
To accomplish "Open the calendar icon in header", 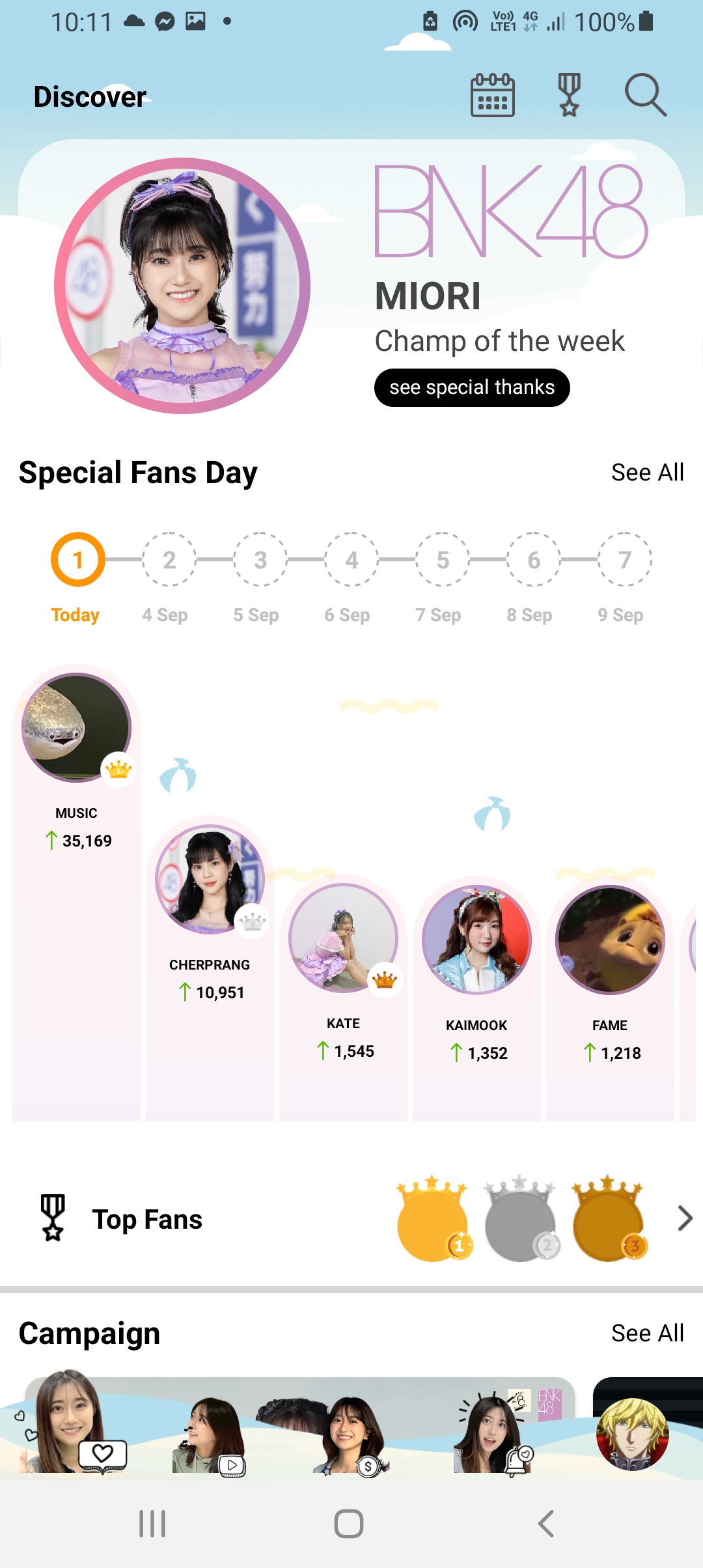I will tap(493, 95).
